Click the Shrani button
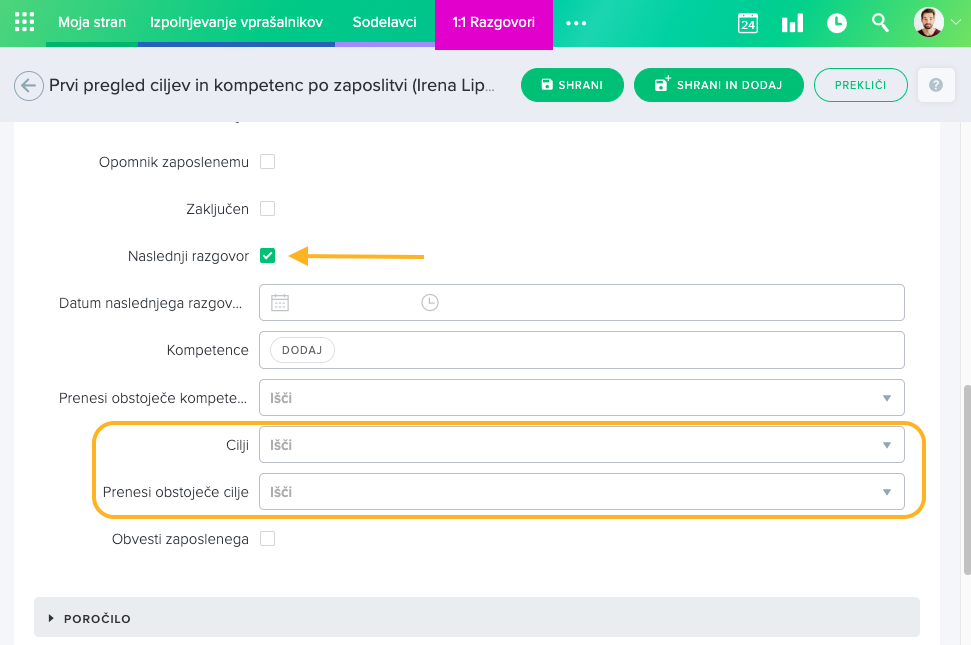Viewport: 971px width, 645px height. click(572, 85)
